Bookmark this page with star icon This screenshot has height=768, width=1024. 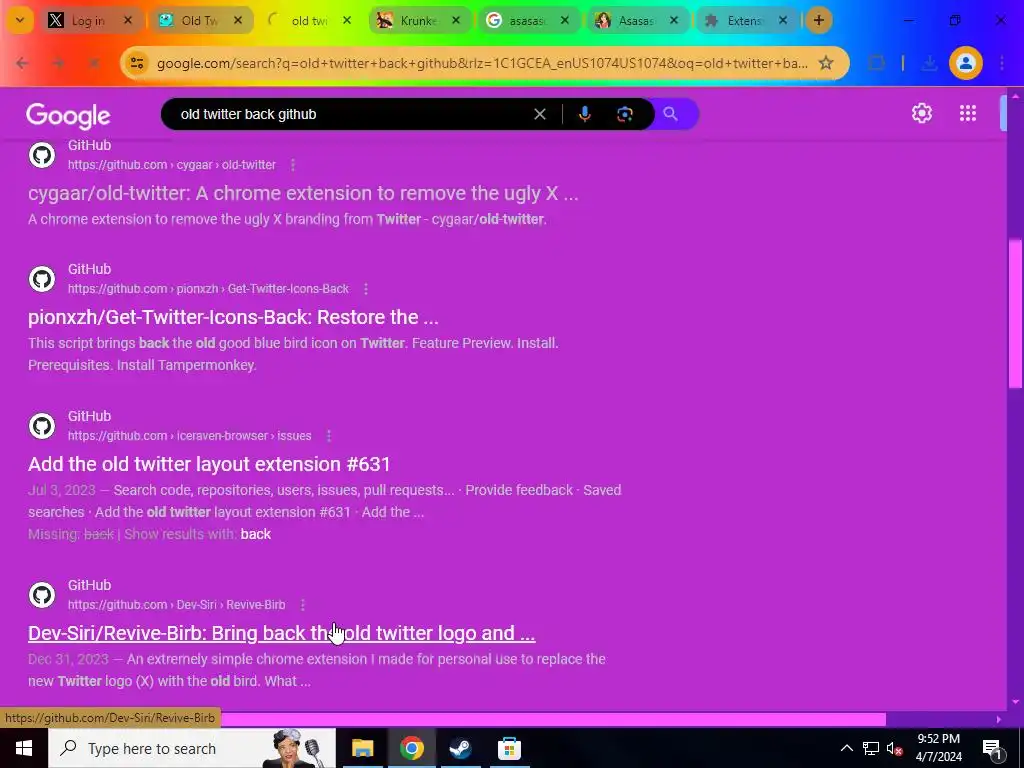pyautogui.click(x=826, y=63)
